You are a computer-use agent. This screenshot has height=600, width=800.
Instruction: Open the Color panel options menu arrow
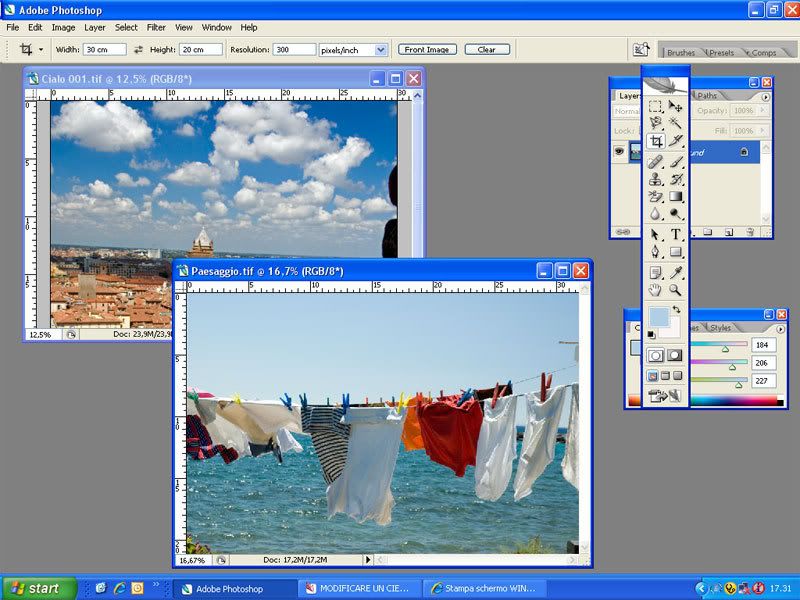780,329
